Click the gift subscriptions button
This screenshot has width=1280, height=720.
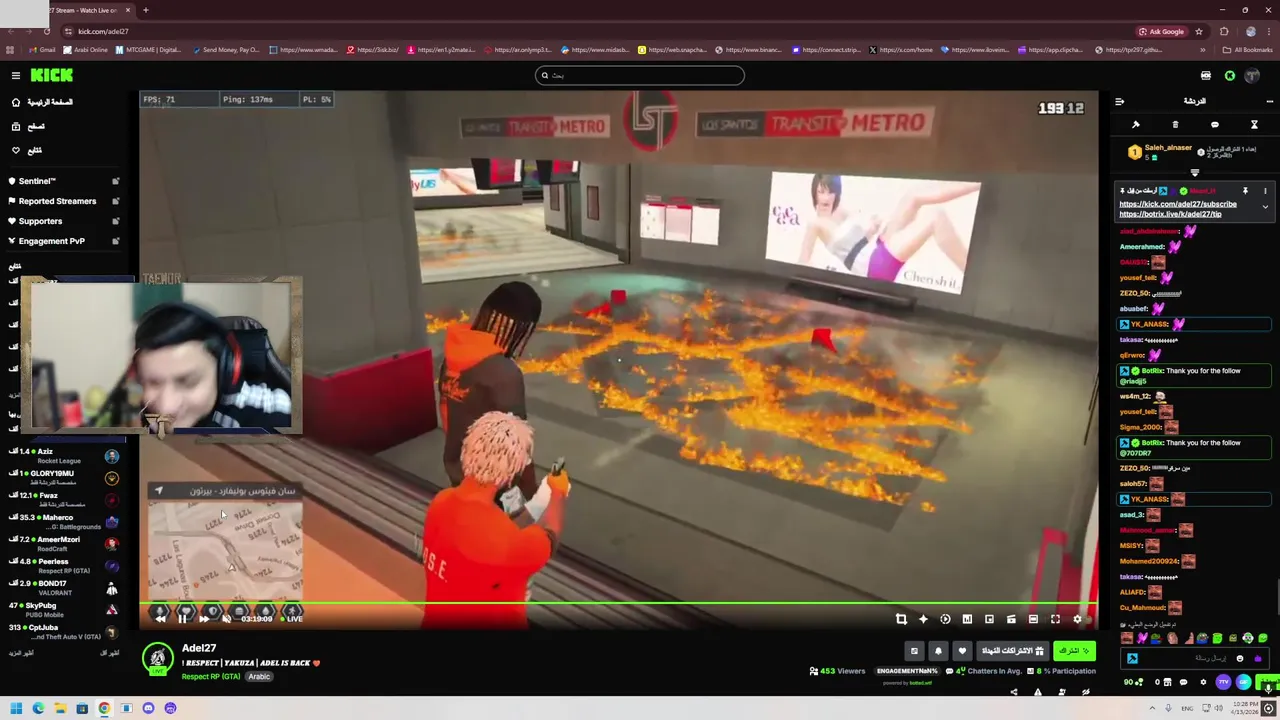click(1012, 651)
